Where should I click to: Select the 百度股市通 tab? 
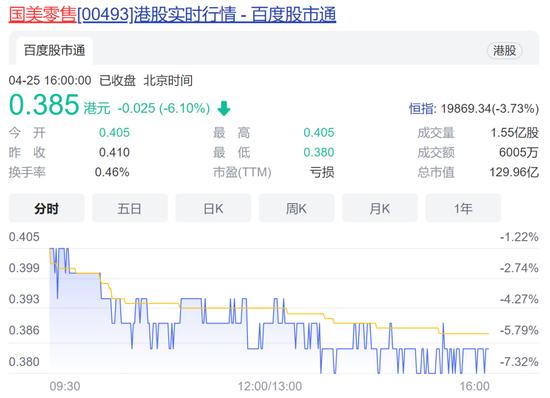point(54,50)
